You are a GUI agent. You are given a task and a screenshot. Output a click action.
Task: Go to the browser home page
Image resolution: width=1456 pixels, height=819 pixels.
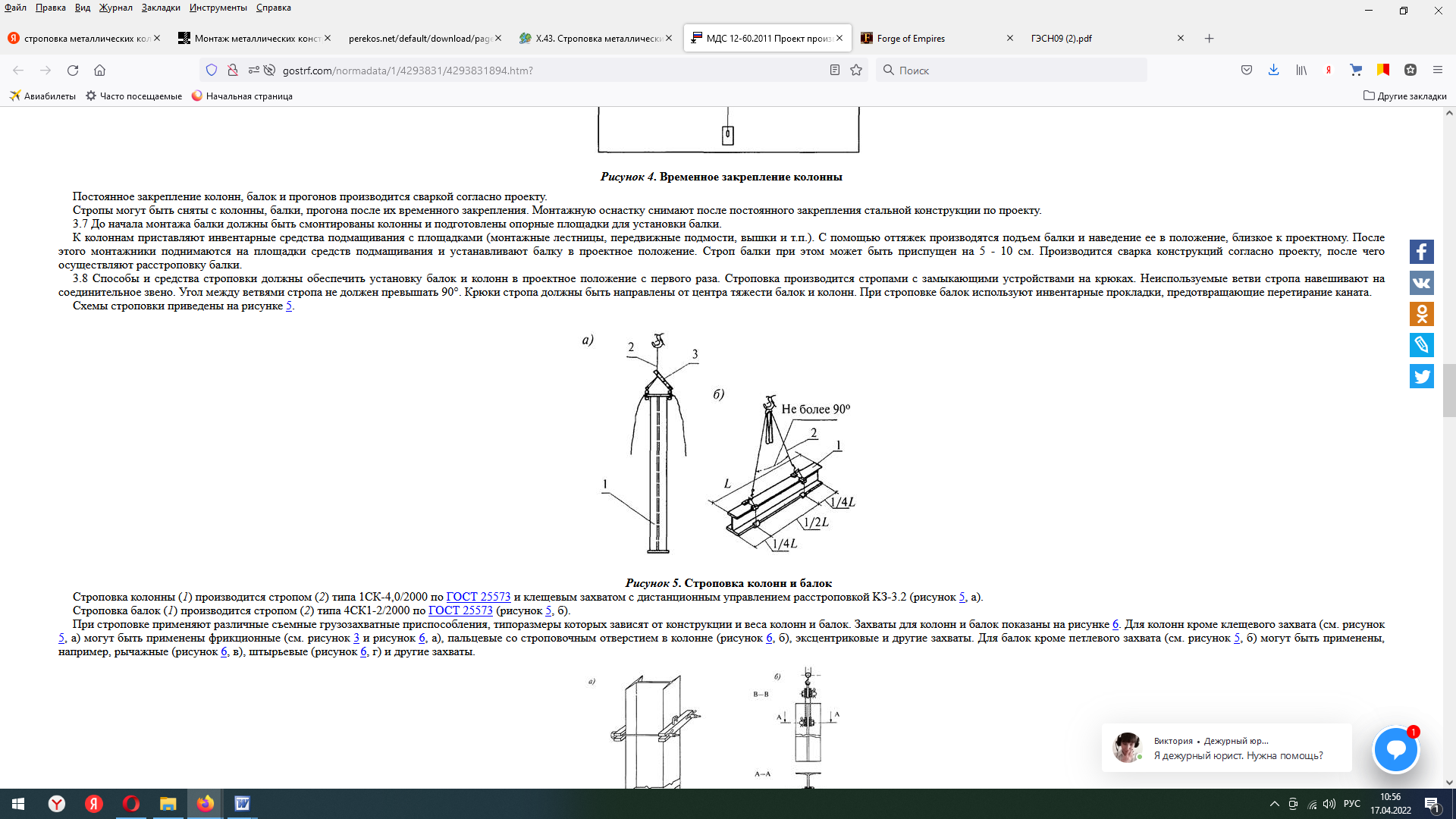point(99,70)
